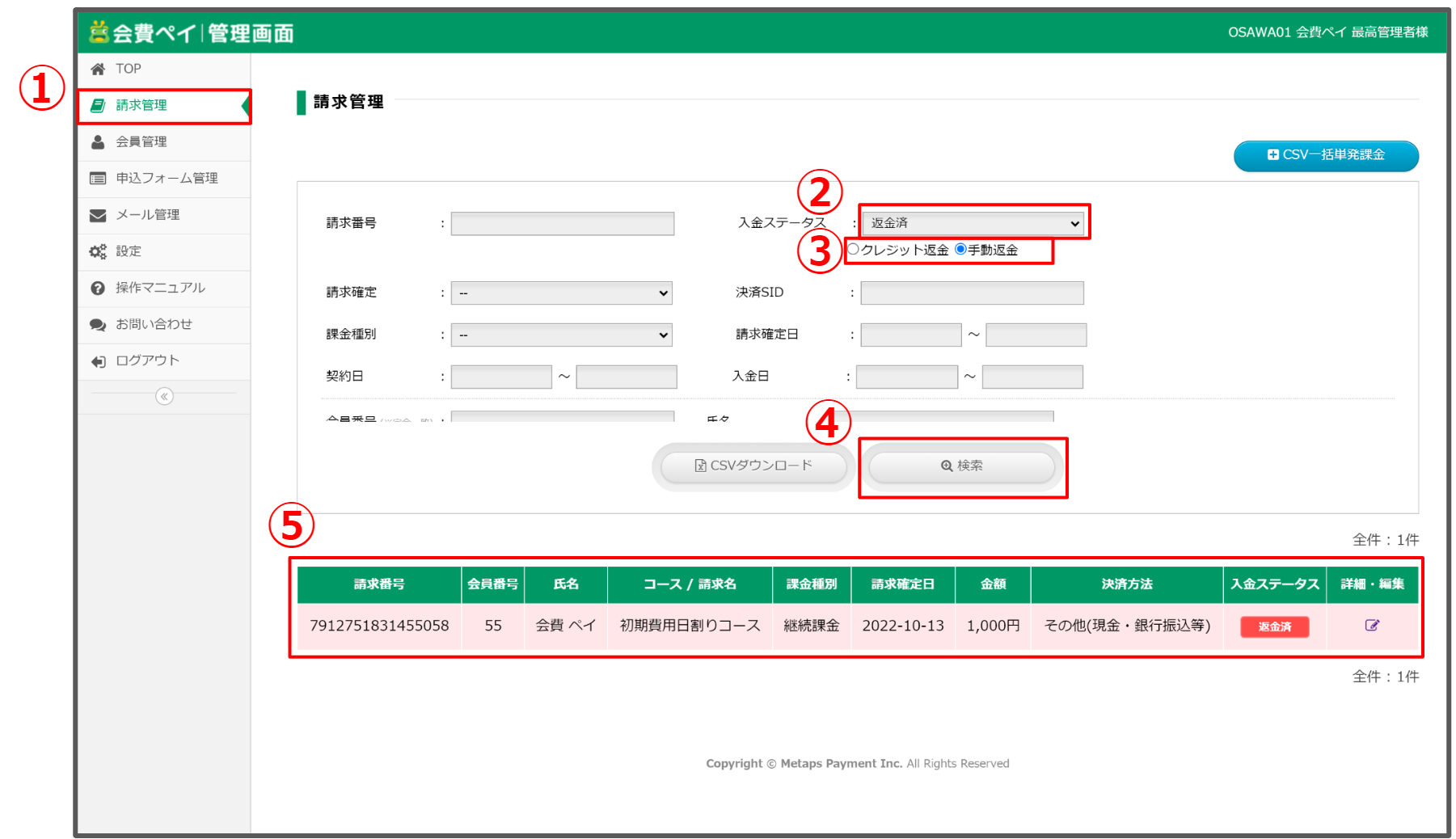
Task: Go to 請求管理 in the sidebar menu
Action: click(141, 105)
